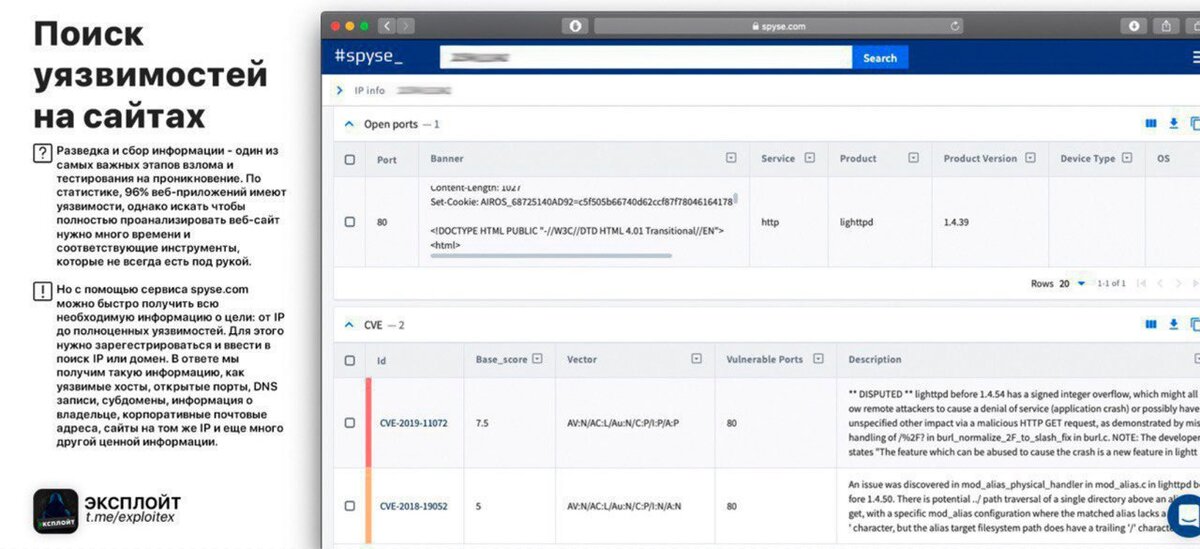Open the Vector column filter dropdown

(x=696, y=359)
